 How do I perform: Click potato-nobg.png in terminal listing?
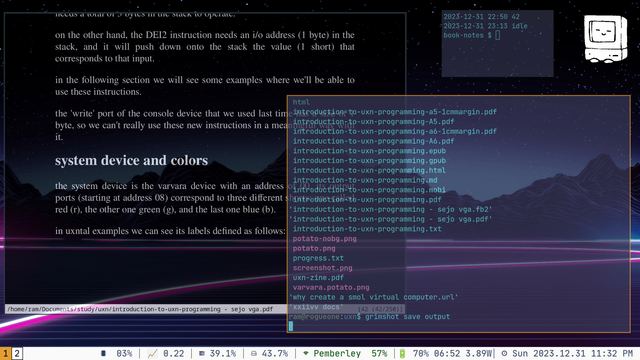(324, 239)
